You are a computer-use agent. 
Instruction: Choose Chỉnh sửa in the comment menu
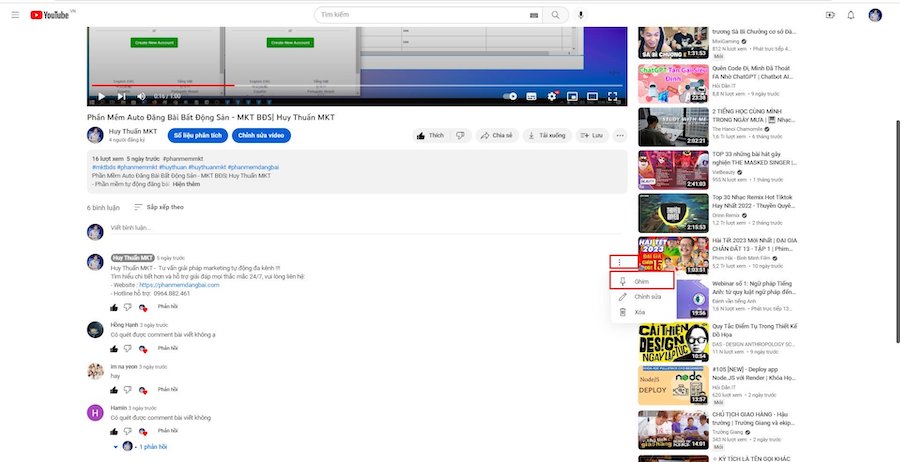pyautogui.click(x=642, y=297)
